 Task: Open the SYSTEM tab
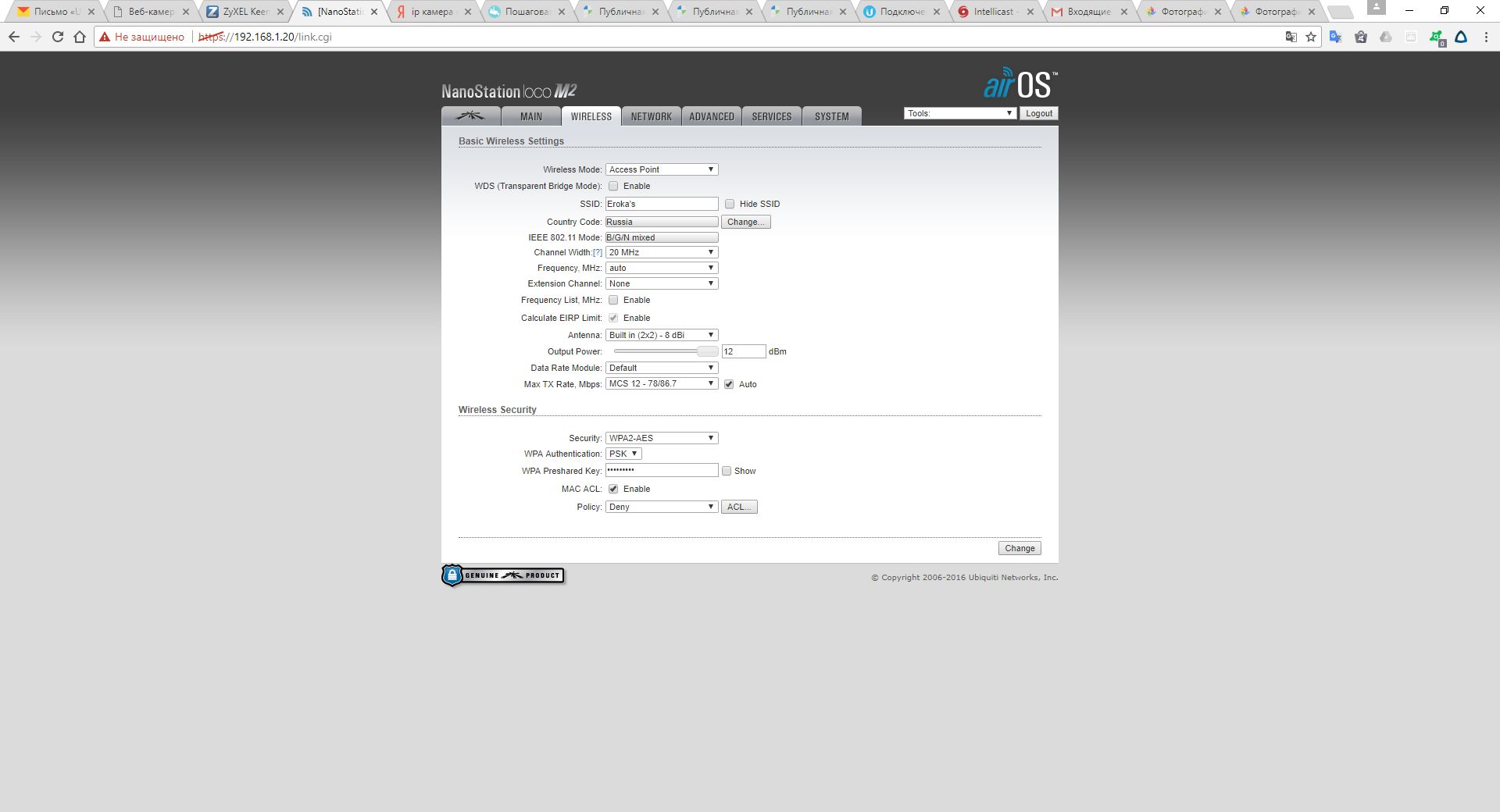pyautogui.click(x=832, y=116)
